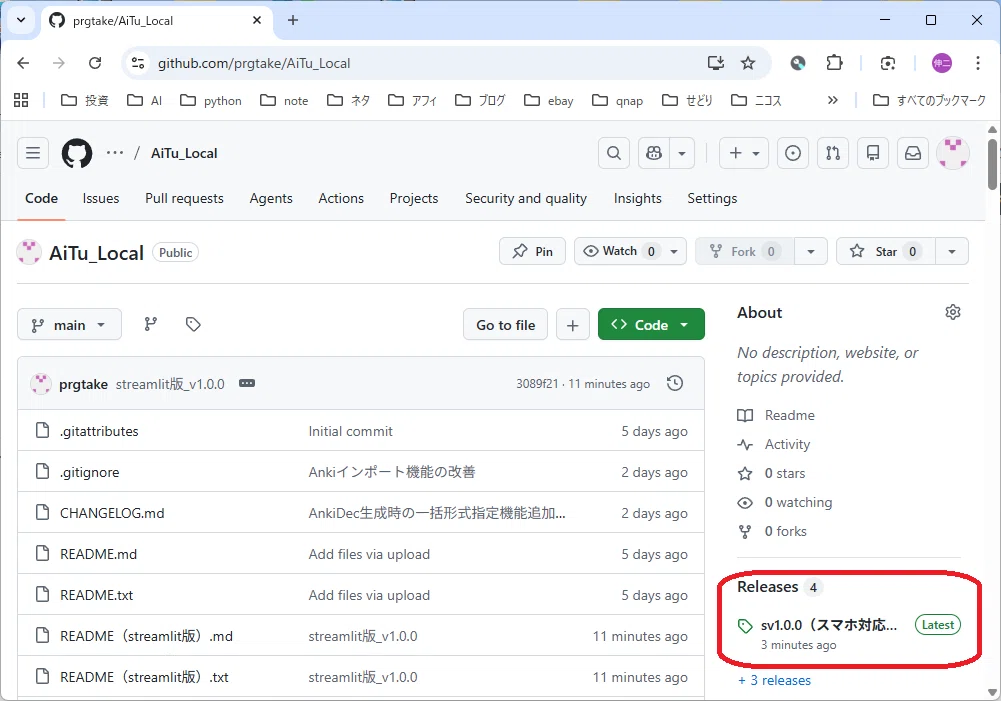Open the python bookmarks folder

[211, 100]
